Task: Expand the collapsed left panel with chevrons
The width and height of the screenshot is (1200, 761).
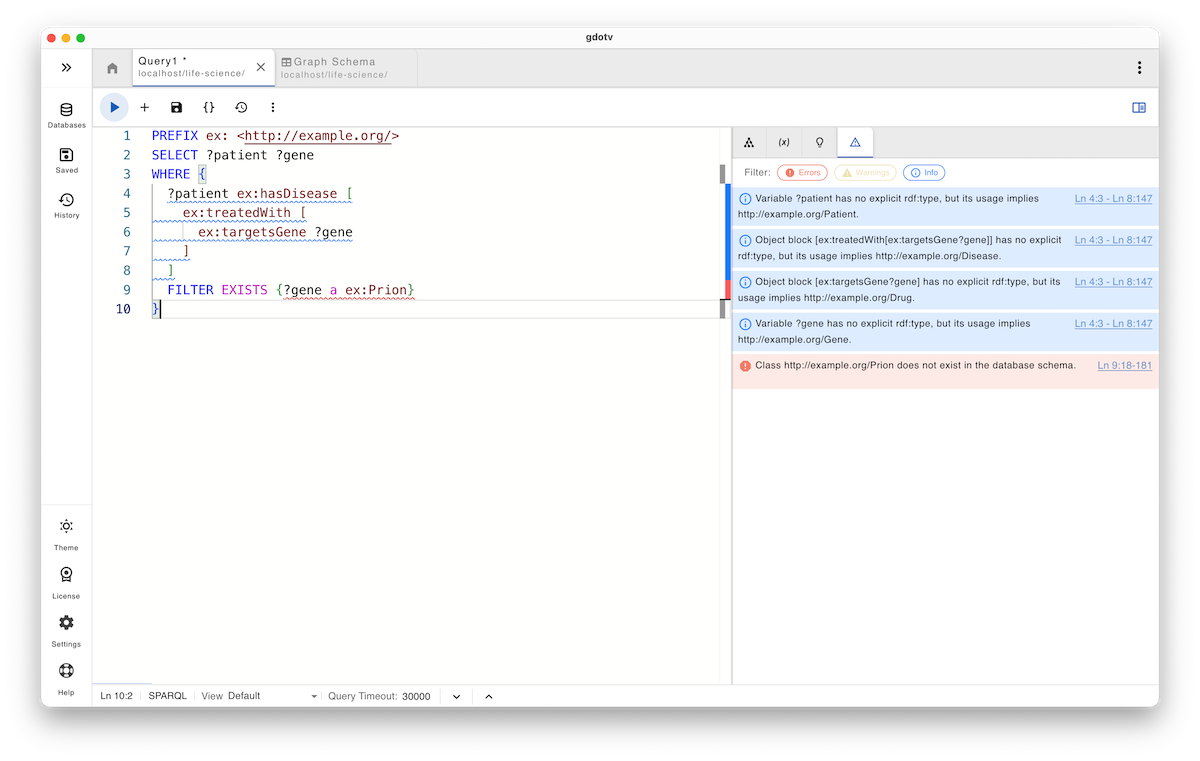Action: (66, 67)
